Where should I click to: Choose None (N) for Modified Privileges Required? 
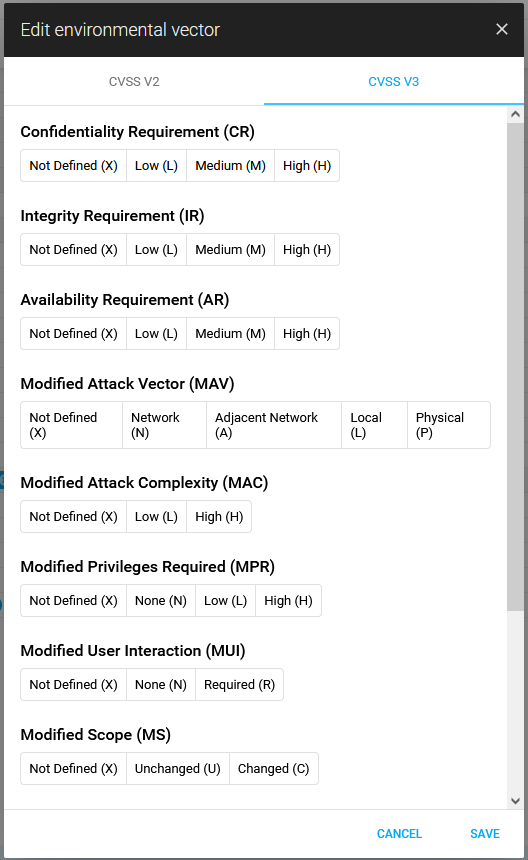pos(161,601)
